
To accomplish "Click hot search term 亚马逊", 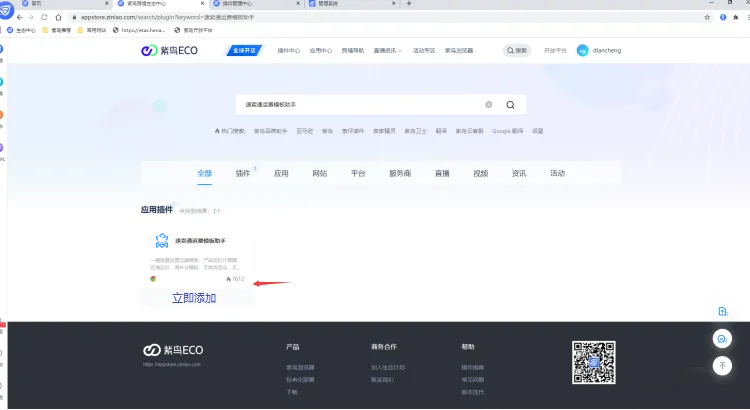I will (304, 131).
